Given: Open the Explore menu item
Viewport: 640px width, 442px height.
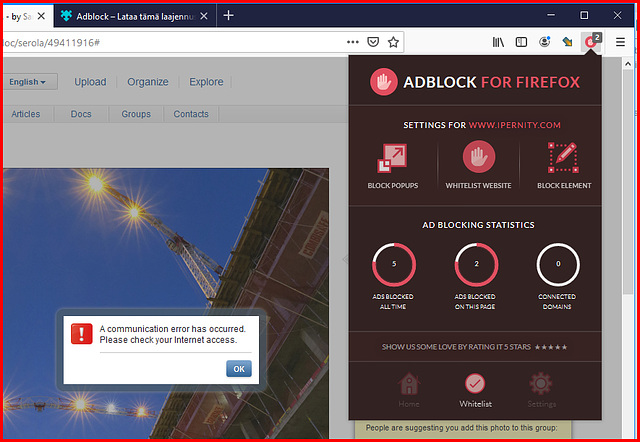Looking at the screenshot, I should (206, 82).
